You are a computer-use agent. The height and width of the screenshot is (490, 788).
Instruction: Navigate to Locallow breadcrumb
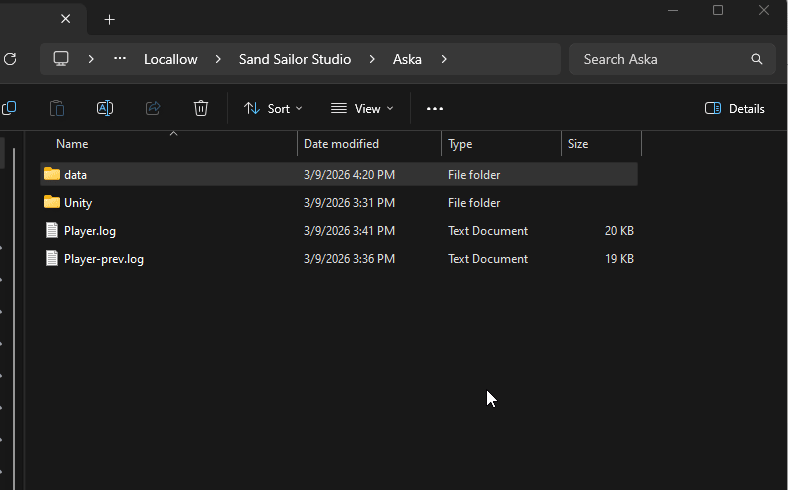[171, 59]
